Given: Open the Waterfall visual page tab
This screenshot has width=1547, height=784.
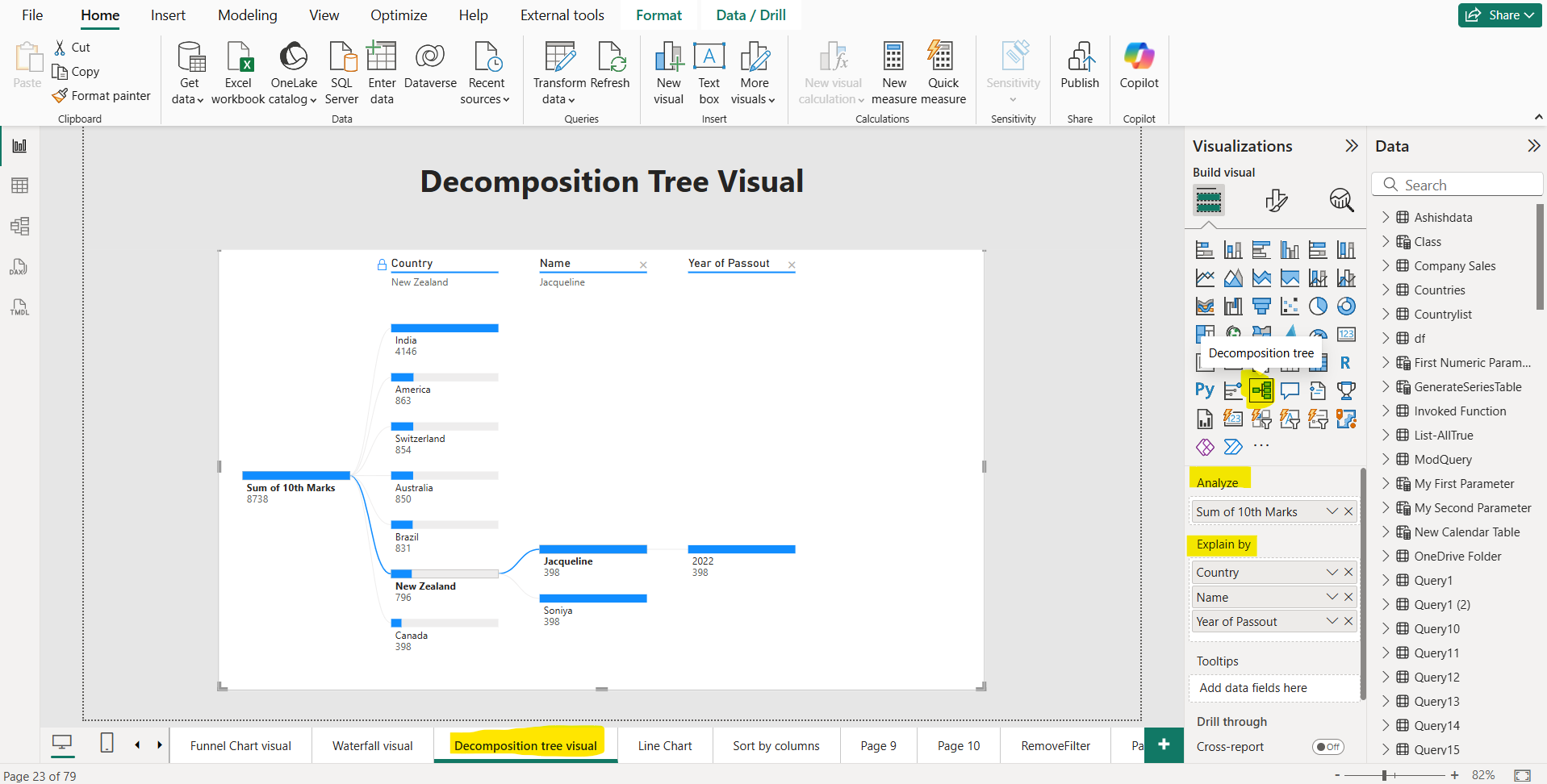Looking at the screenshot, I should click(x=372, y=745).
